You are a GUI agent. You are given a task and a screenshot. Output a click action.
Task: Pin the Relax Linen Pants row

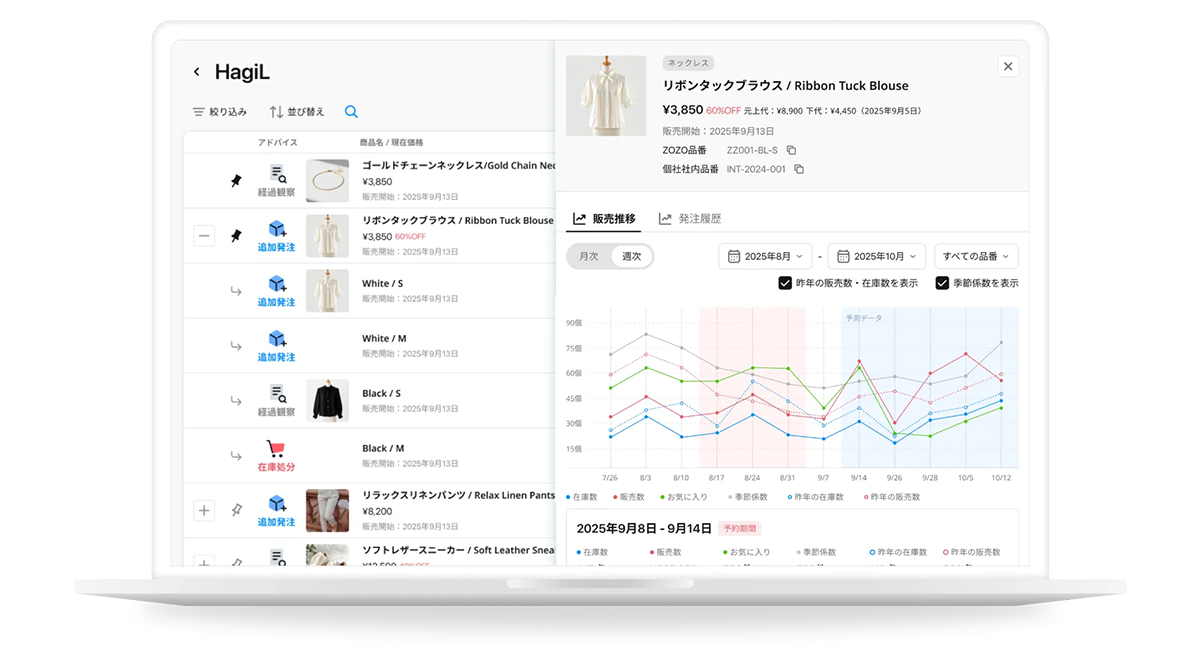(236, 511)
